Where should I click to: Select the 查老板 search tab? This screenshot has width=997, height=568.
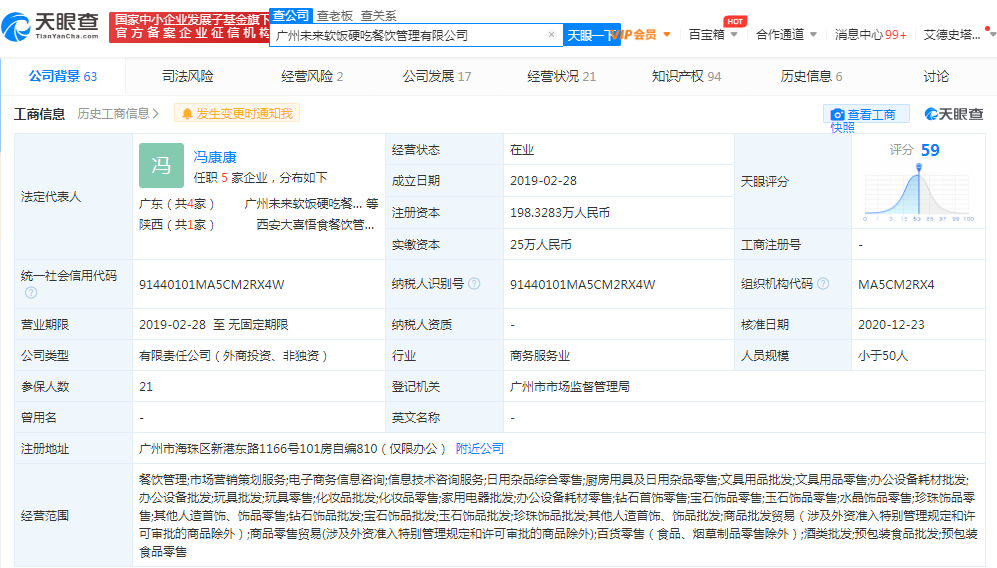(x=335, y=16)
